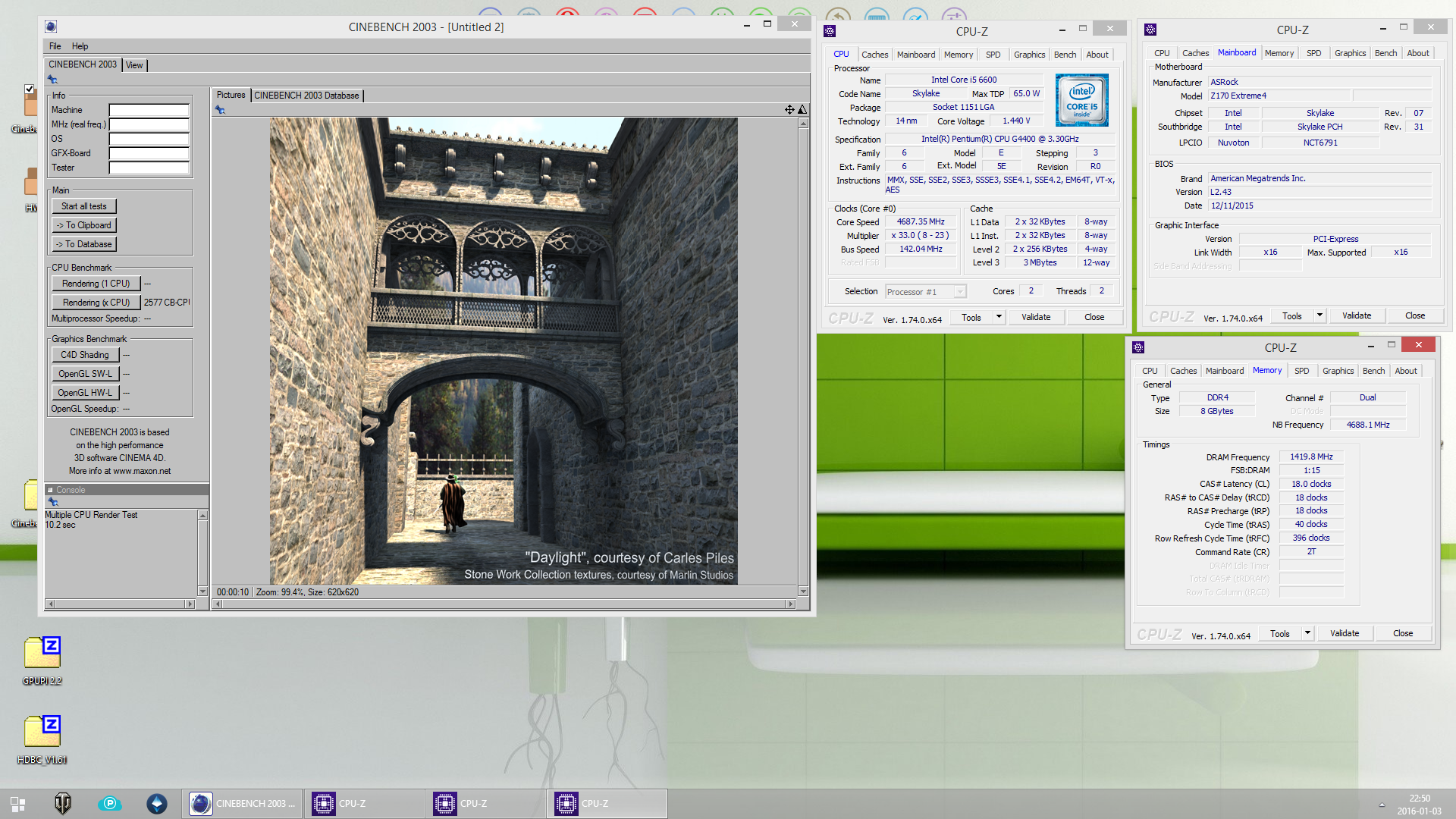Screen dimensions: 1456x819
Task: Click pin icon in Console panel
Action: [53, 502]
